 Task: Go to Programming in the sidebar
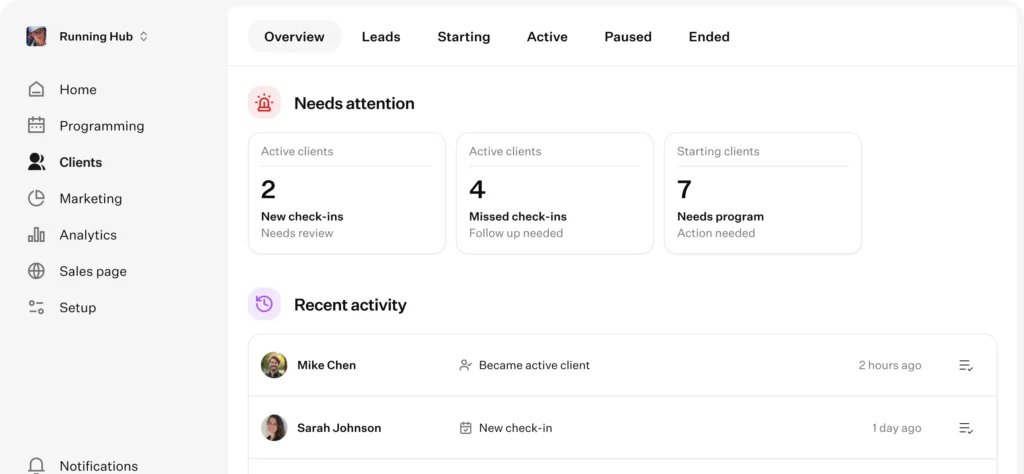102,125
